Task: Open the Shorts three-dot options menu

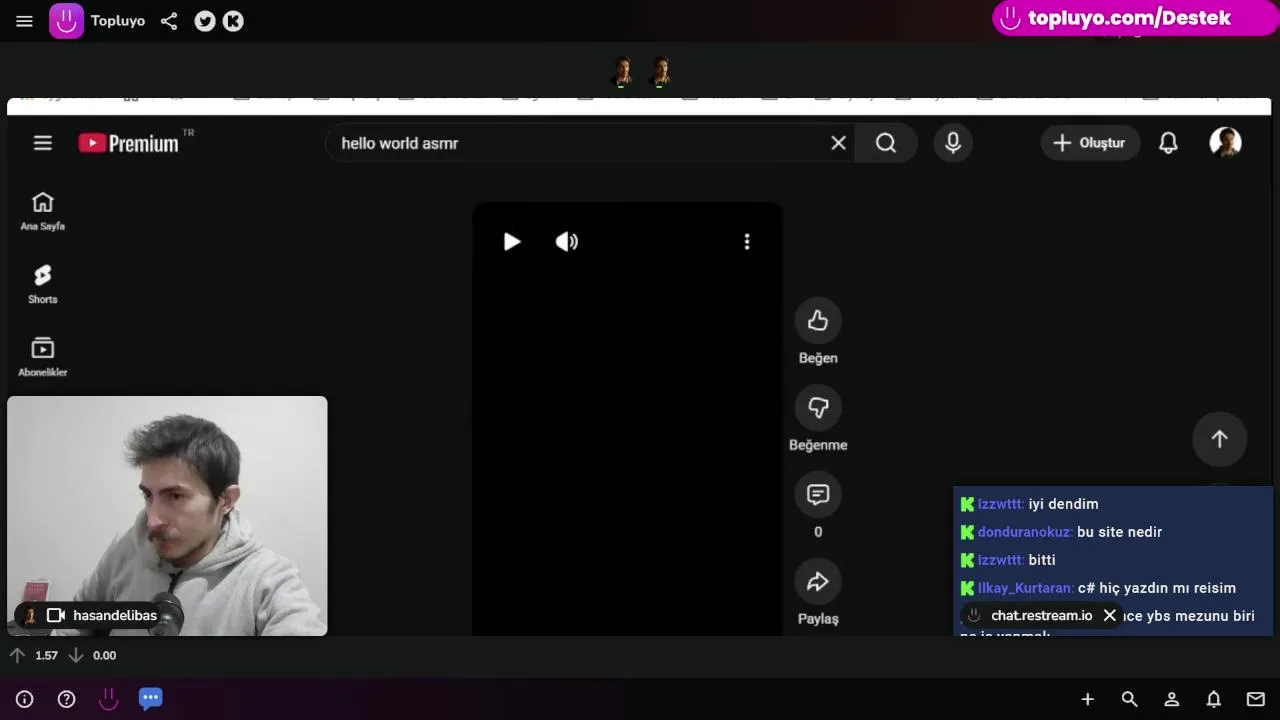Action: tap(746, 241)
